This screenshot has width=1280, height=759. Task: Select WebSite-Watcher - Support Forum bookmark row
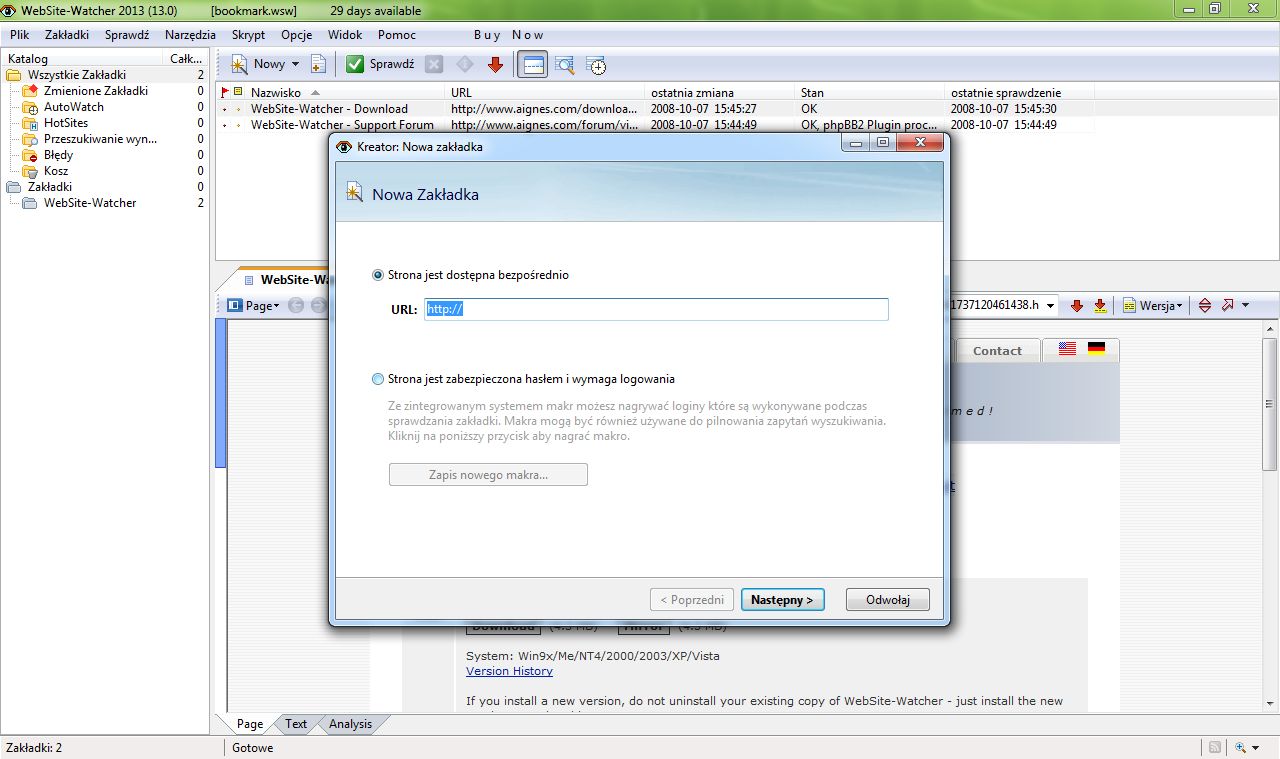(x=657, y=125)
